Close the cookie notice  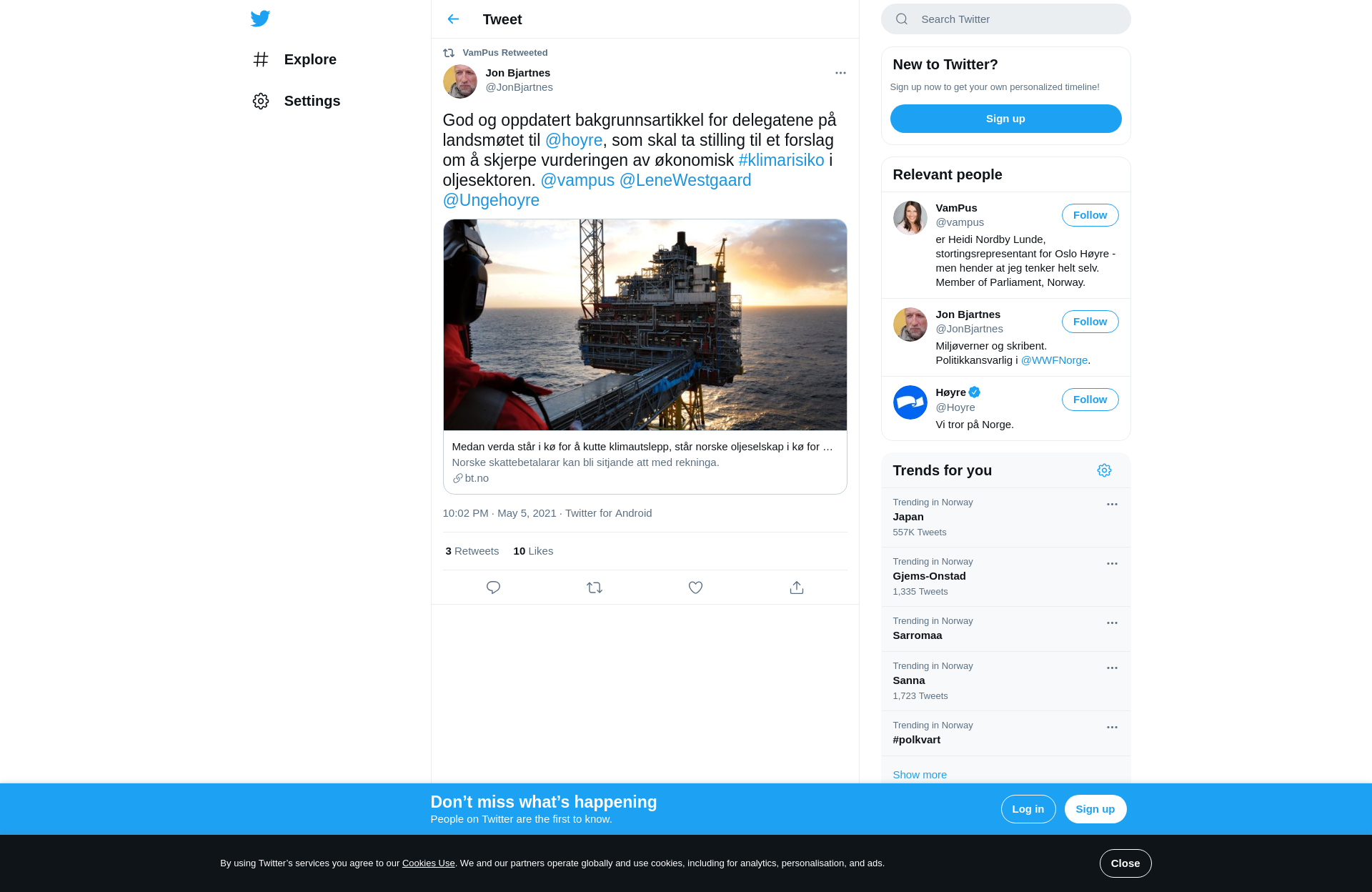(x=1125, y=863)
